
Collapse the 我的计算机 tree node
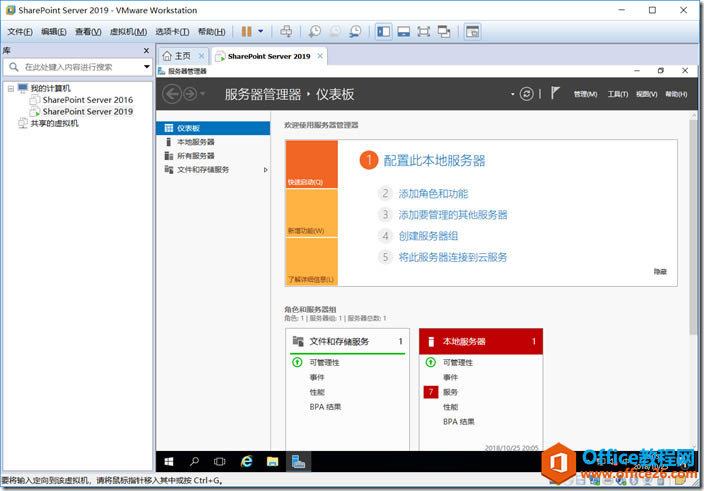tap(11, 88)
